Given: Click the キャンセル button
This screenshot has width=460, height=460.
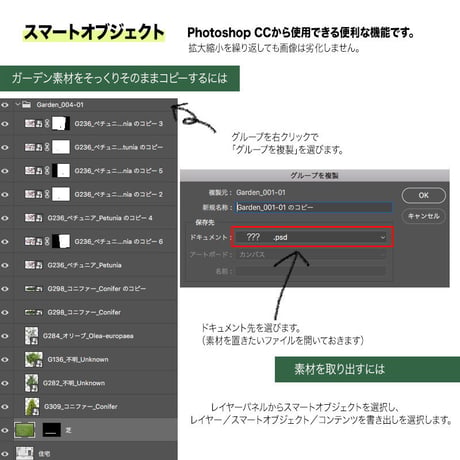Looking at the screenshot, I should (424, 216).
